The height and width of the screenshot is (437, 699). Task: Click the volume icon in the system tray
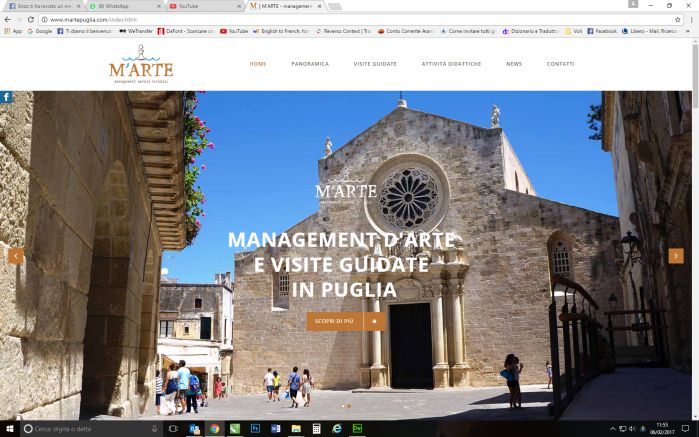pyautogui.click(x=632, y=429)
